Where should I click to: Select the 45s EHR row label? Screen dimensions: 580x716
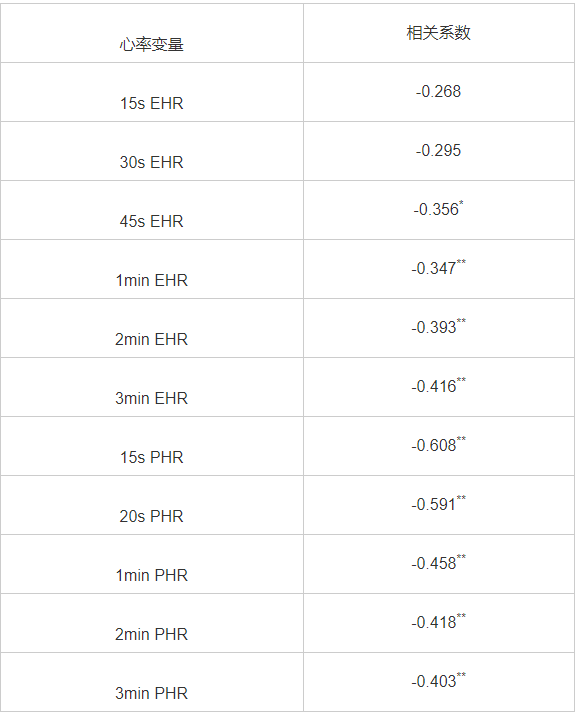click(152, 221)
